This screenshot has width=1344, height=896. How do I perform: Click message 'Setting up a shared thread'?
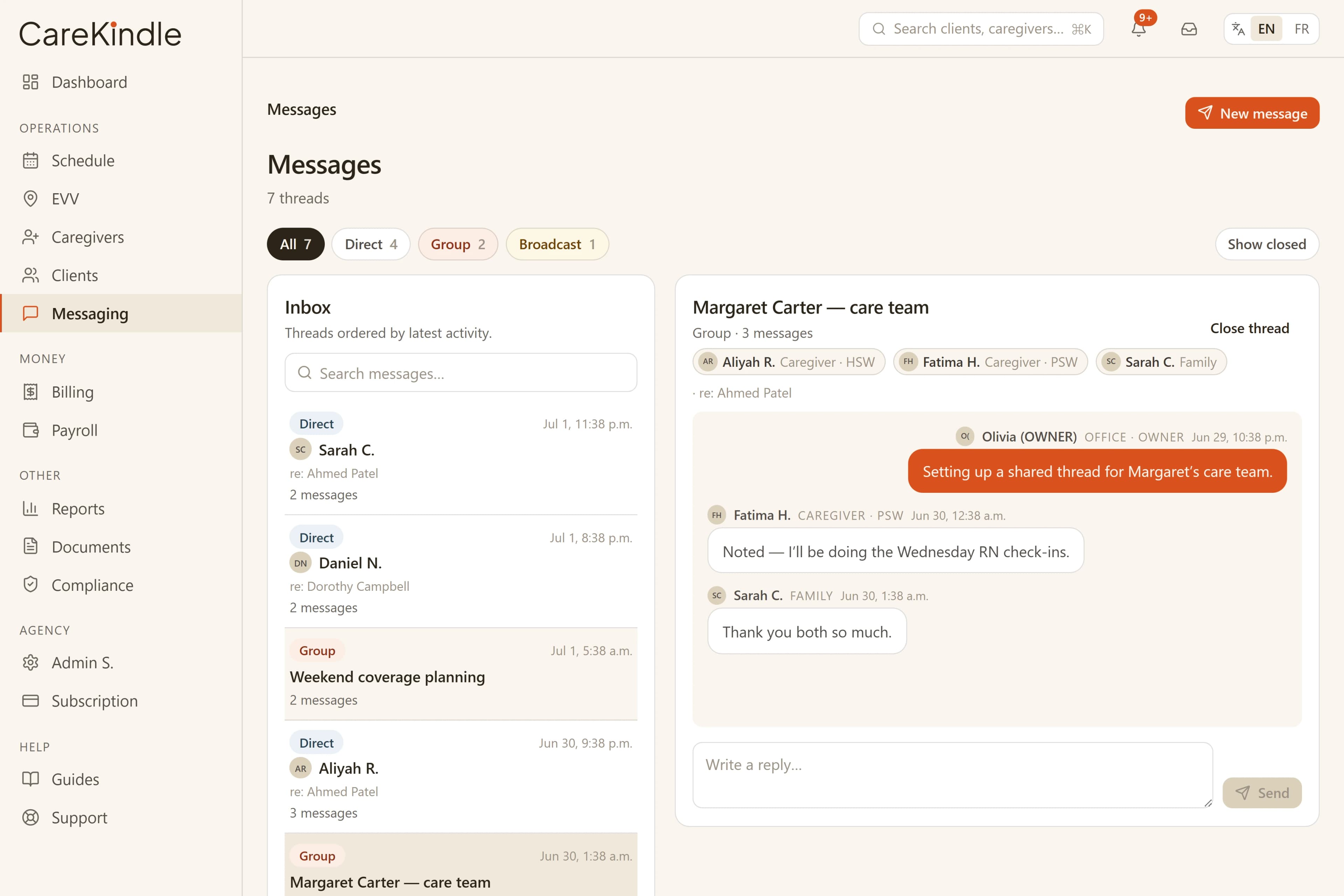[x=1097, y=471]
